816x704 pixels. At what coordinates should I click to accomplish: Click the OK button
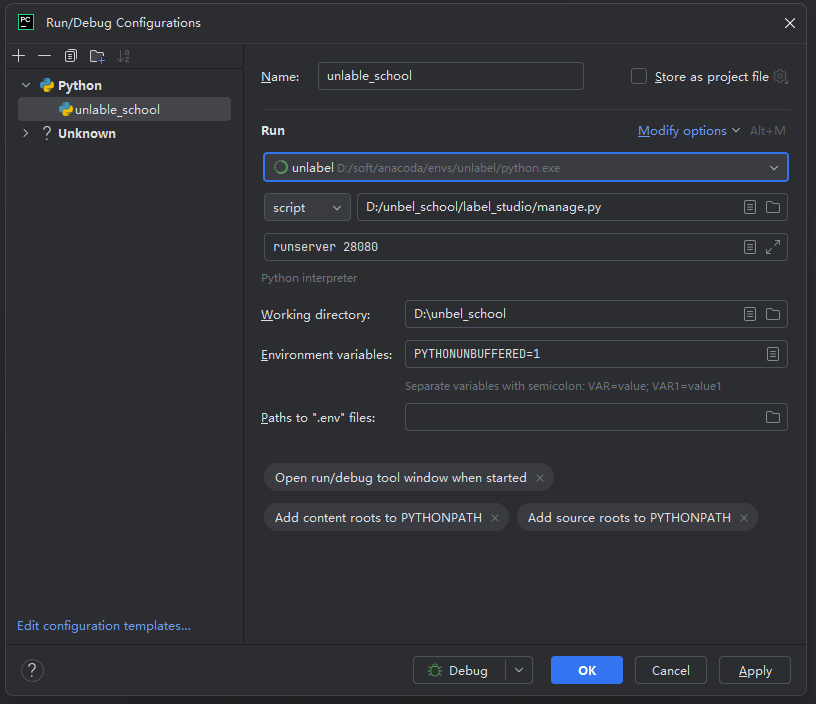586,670
